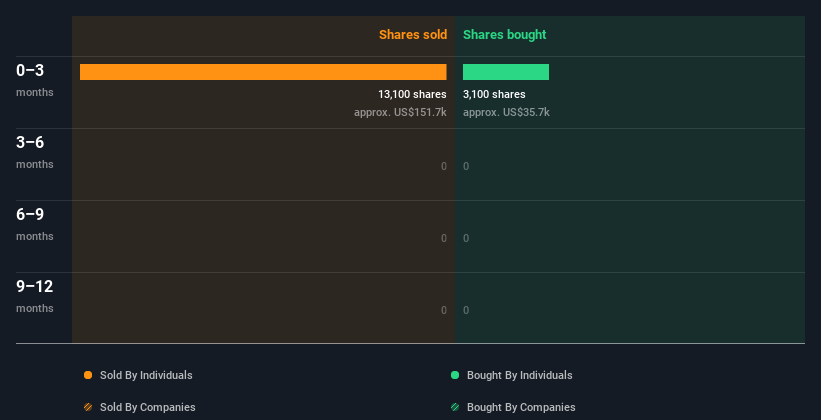This screenshot has width=821, height=420.
Task: Click the 9–12 months row label
Action: 35,295
